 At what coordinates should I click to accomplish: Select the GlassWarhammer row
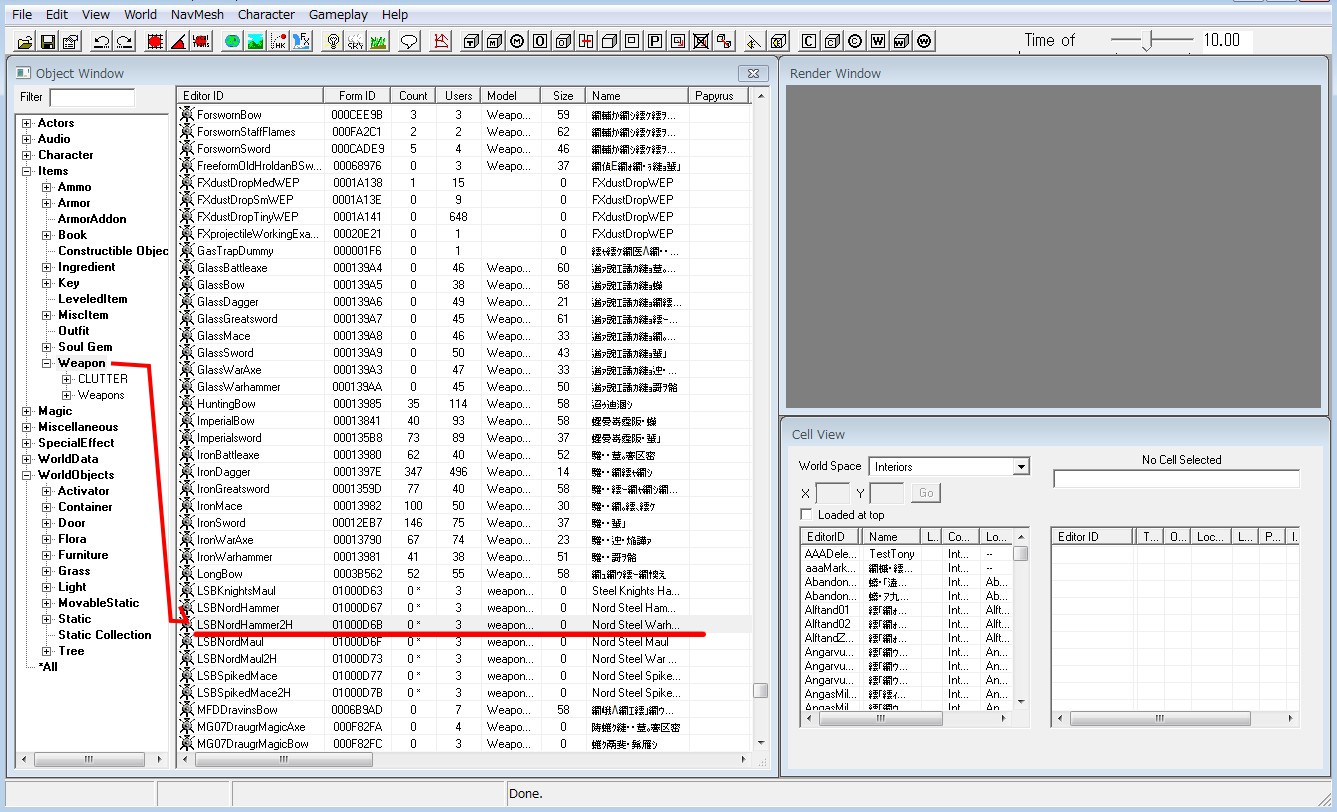(465, 387)
